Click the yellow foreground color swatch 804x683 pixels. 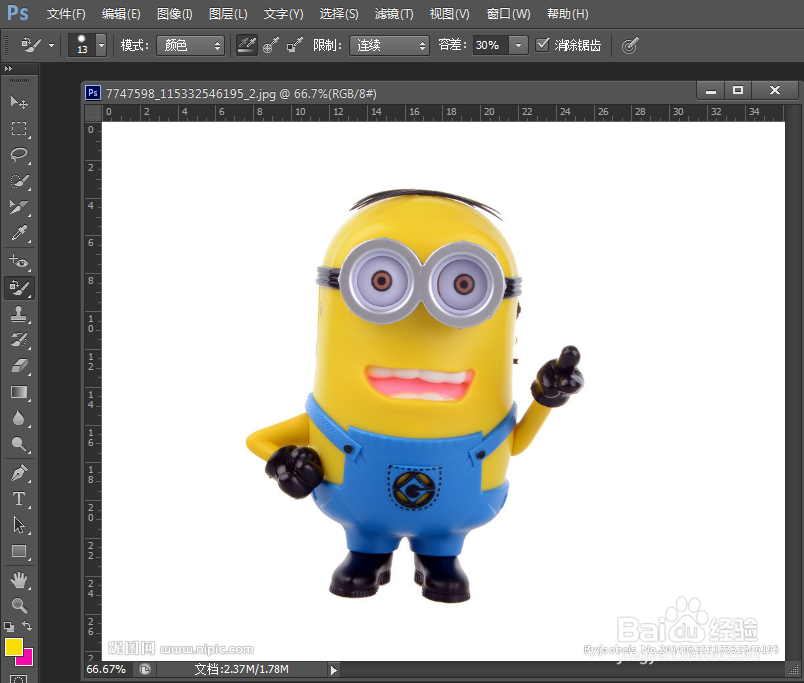14,647
